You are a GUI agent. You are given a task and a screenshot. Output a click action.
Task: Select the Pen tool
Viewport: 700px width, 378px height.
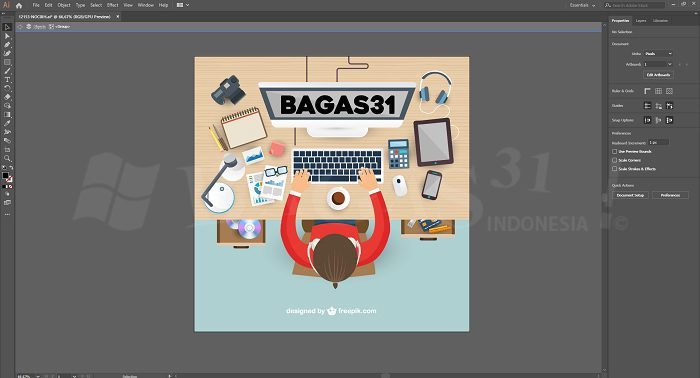click(x=7, y=45)
